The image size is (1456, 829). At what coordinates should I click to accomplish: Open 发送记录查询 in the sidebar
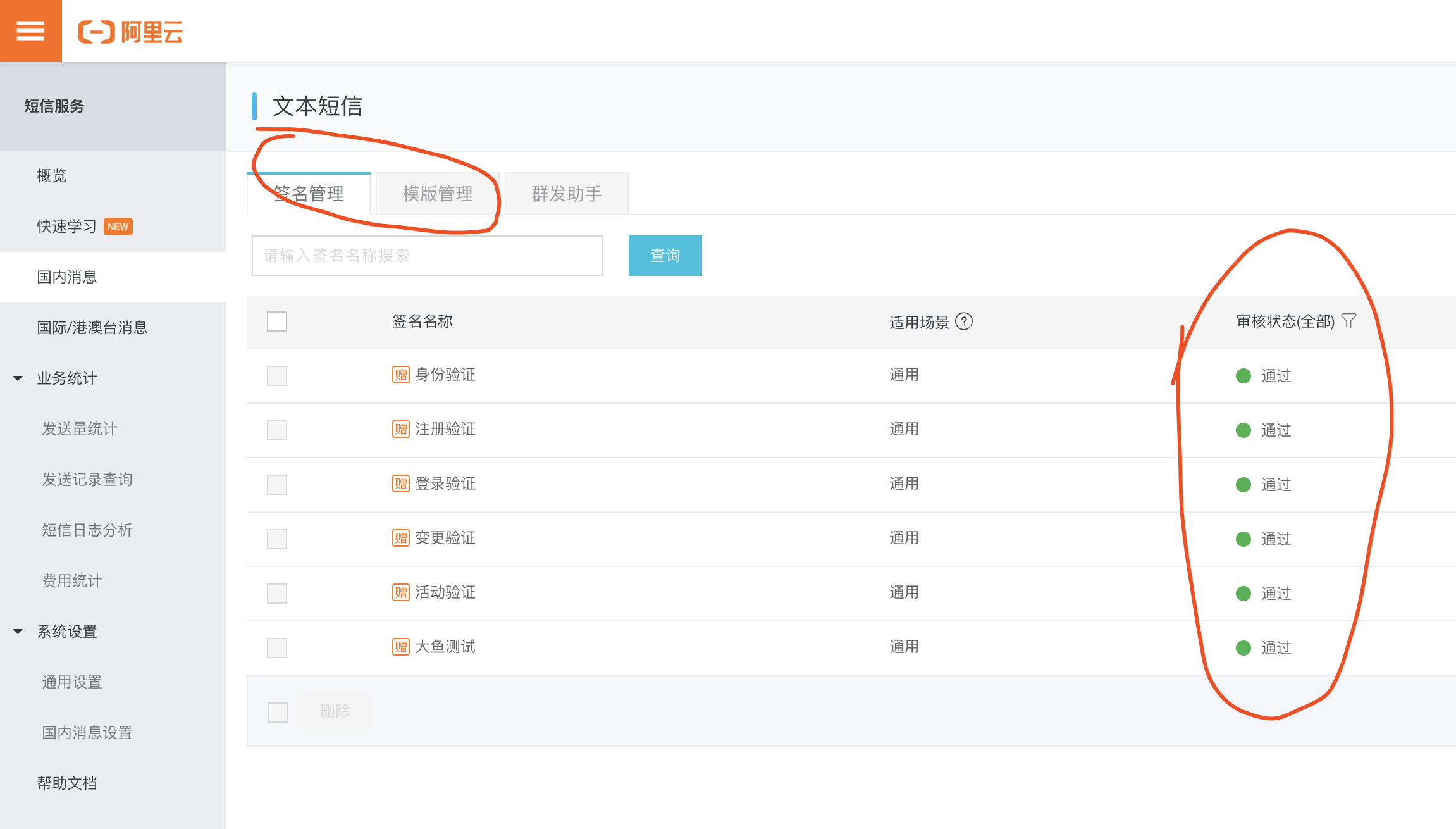tap(87, 480)
